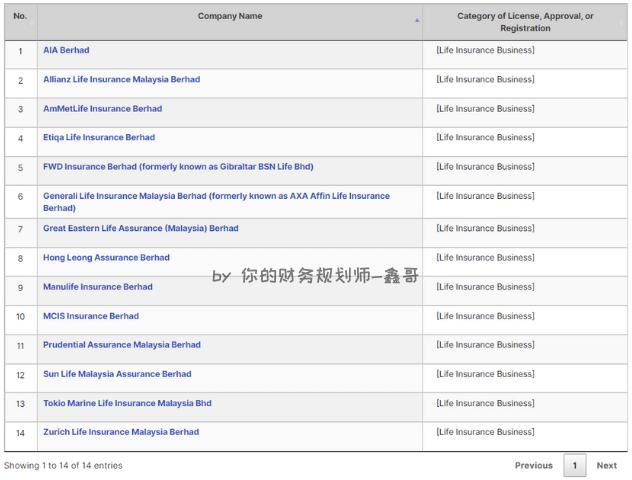The width and height of the screenshot is (632, 480).
Task: Open Sun Life Malaysia Assurance Berhad link
Action: pyautogui.click(x=117, y=374)
